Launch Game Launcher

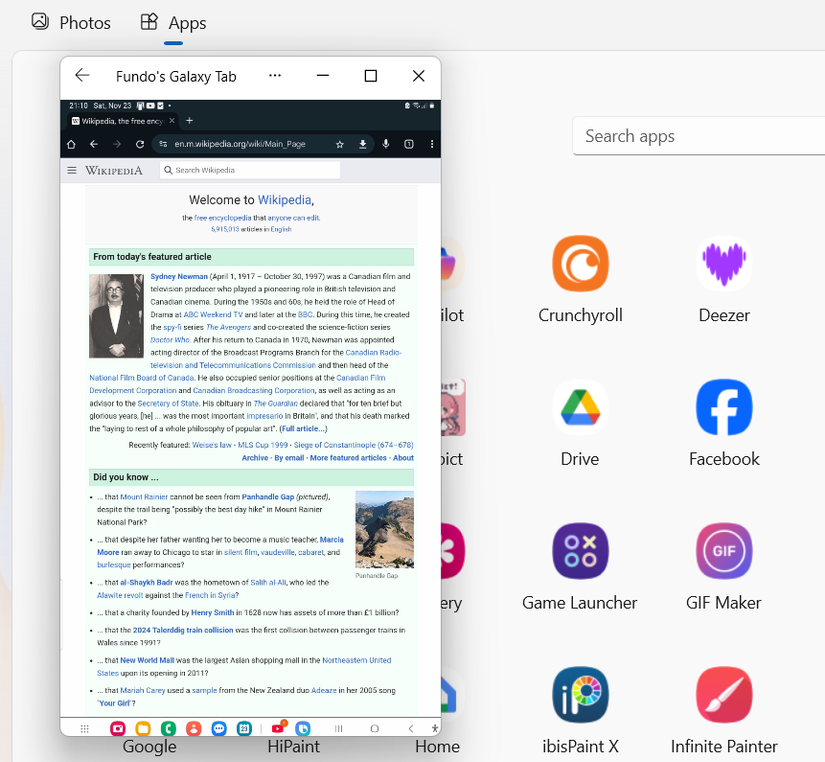coord(580,551)
